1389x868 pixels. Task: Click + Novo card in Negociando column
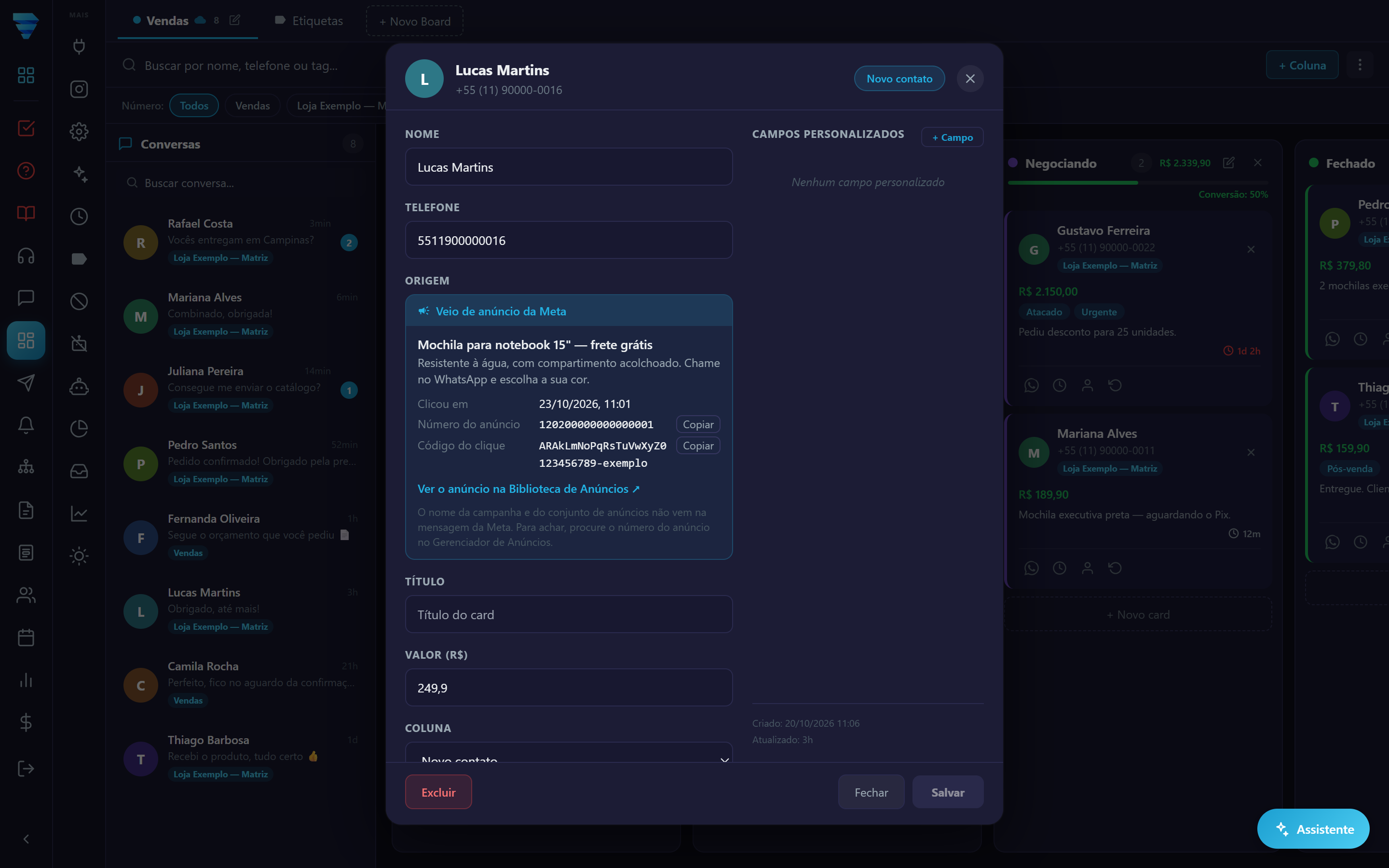click(x=1138, y=614)
